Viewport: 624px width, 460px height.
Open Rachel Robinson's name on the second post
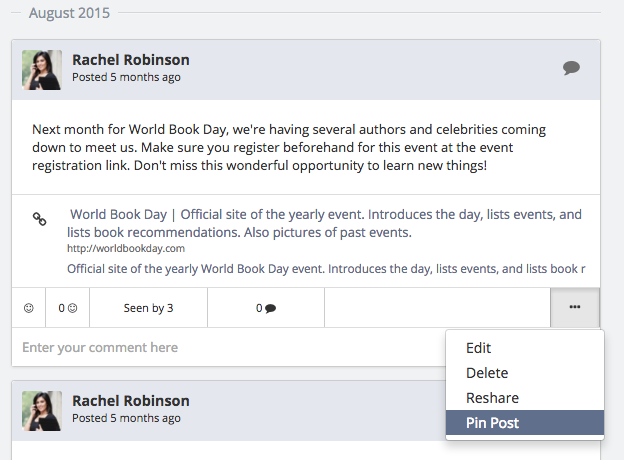131,401
